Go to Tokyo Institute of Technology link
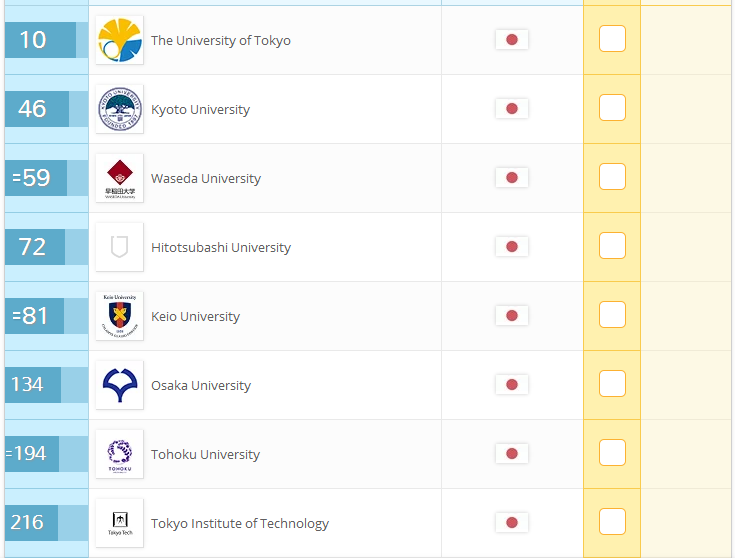The height and width of the screenshot is (558, 735). pos(240,523)
